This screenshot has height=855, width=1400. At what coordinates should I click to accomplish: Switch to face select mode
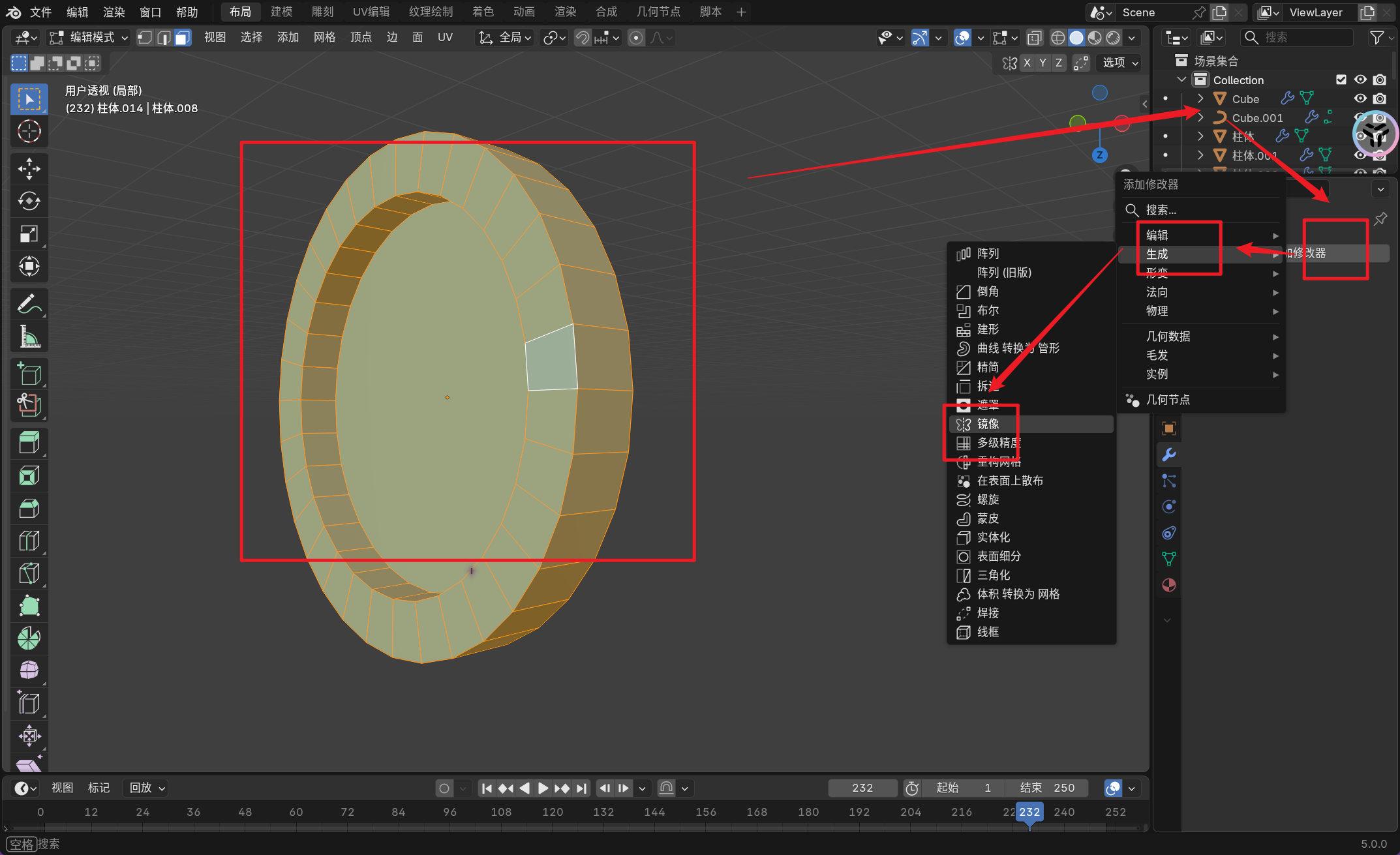click(183, 38)
